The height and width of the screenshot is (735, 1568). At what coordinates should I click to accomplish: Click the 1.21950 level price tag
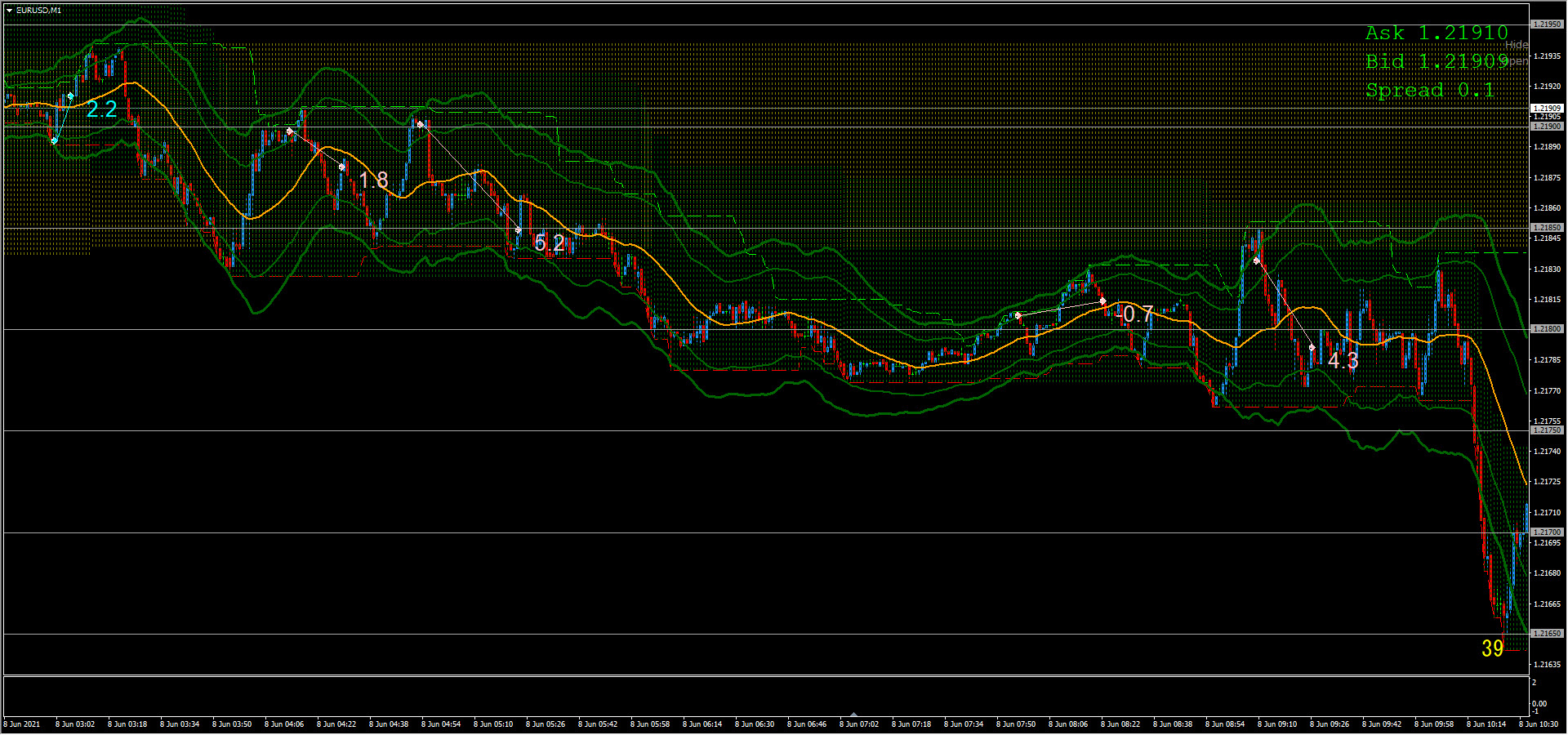coord(1547,24)
